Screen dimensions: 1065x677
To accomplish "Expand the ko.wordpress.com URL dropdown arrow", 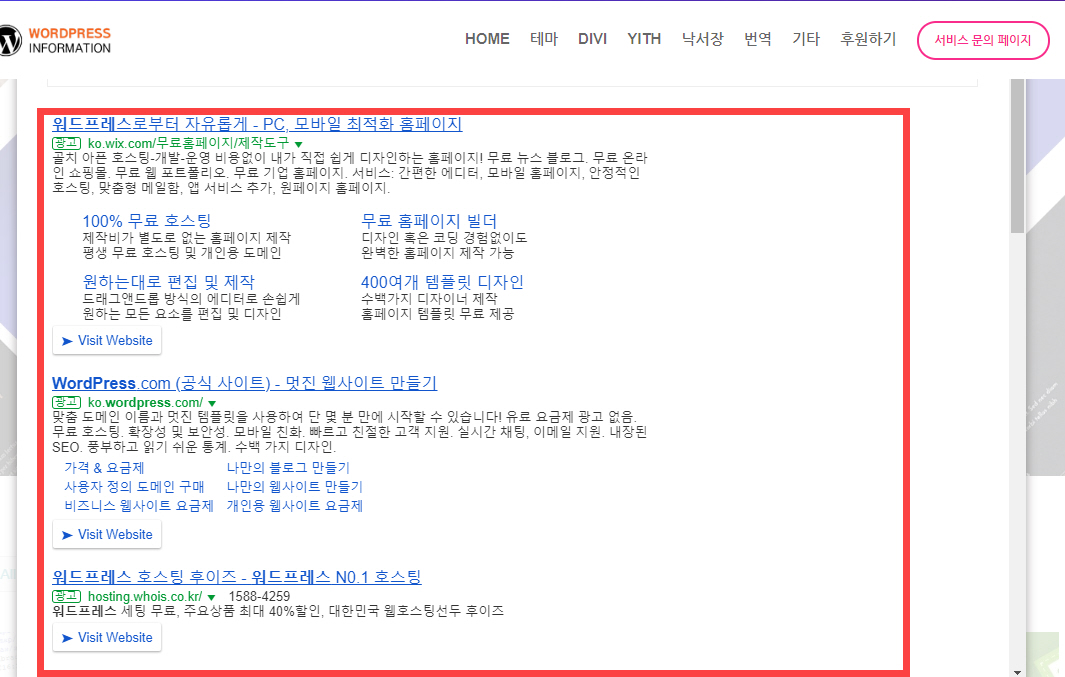I will pos(212,403).
